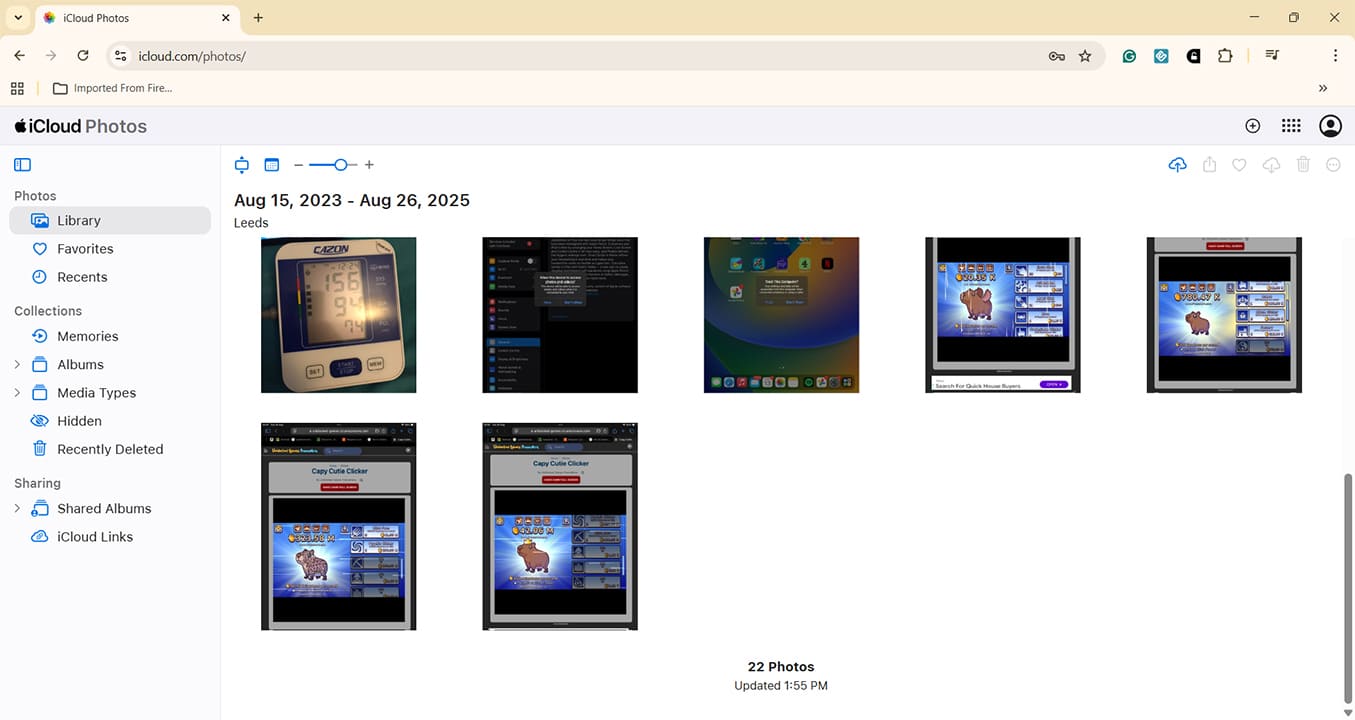
Task: Click the password key icon in address bar
Action: 1056,56
